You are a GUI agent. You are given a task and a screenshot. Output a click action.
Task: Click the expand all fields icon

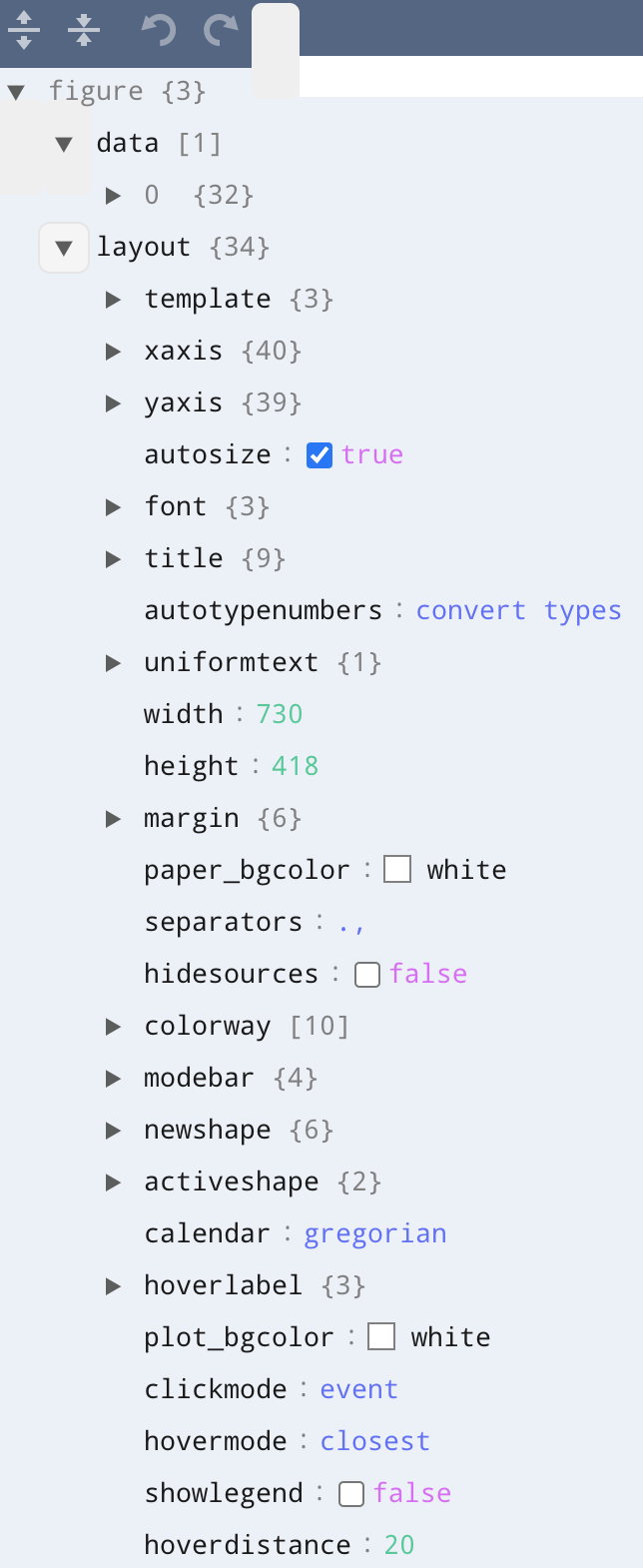pos(24,30)
